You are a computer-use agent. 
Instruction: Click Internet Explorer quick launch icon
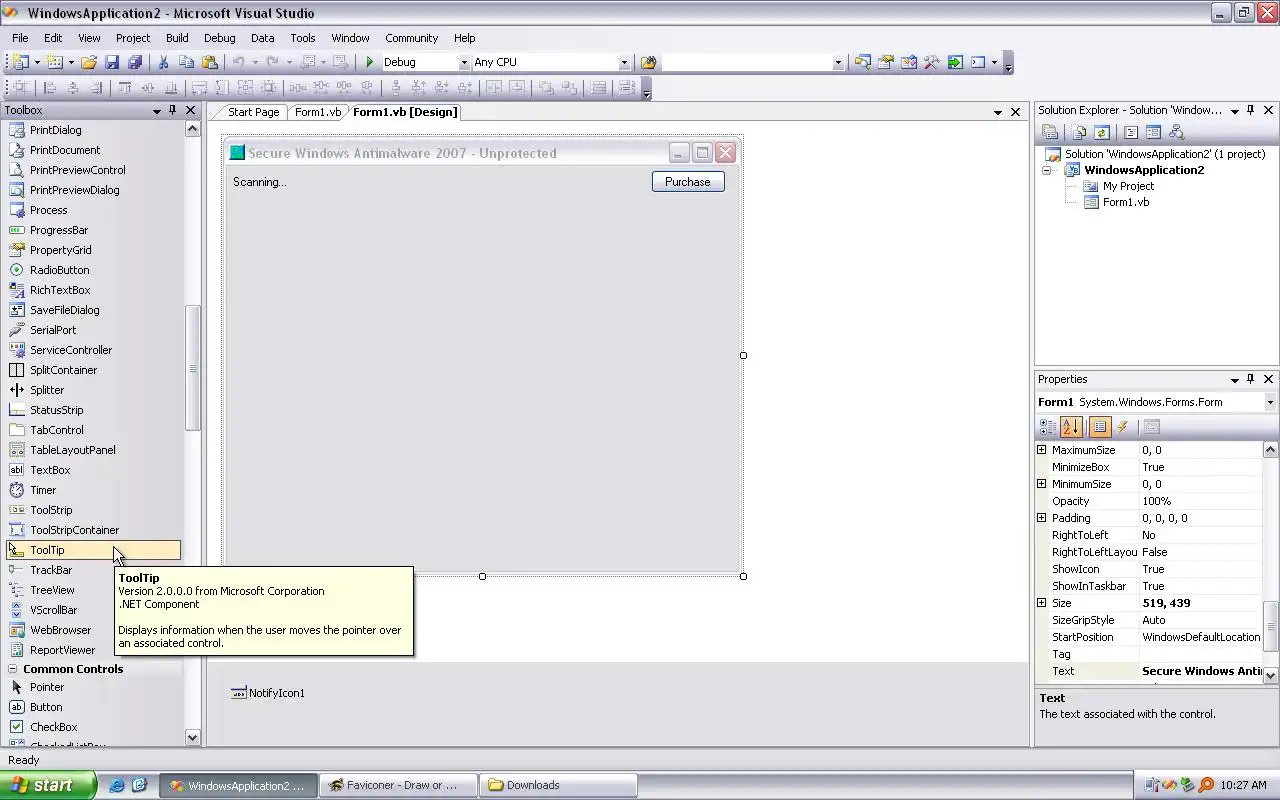[x=116, y=785]
